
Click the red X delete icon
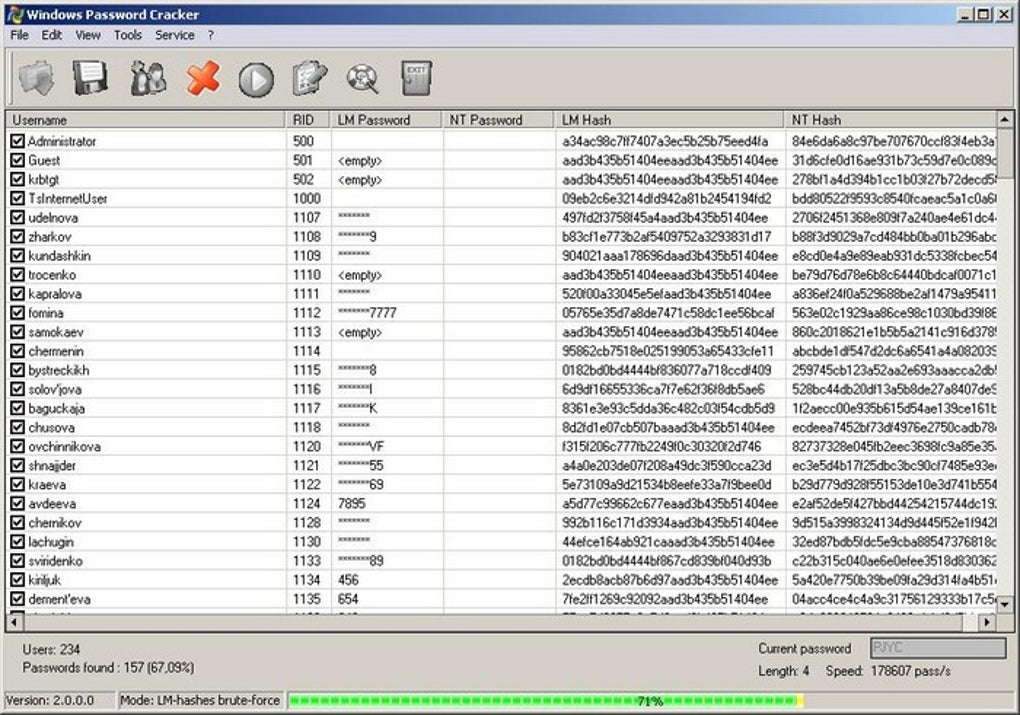[x=203, y=79]
